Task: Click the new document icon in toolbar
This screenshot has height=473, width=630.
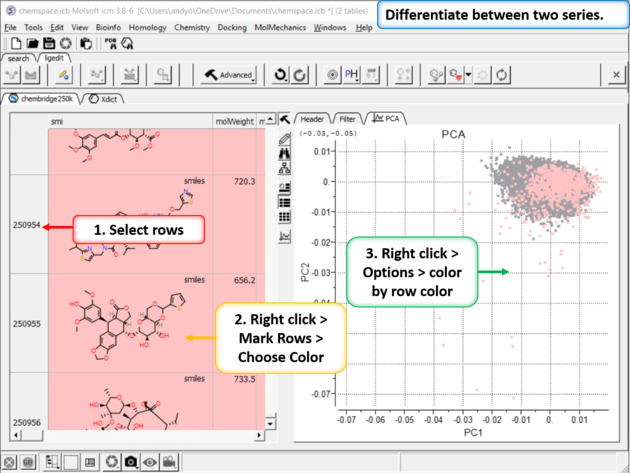Action: click(x=13, y=44)
